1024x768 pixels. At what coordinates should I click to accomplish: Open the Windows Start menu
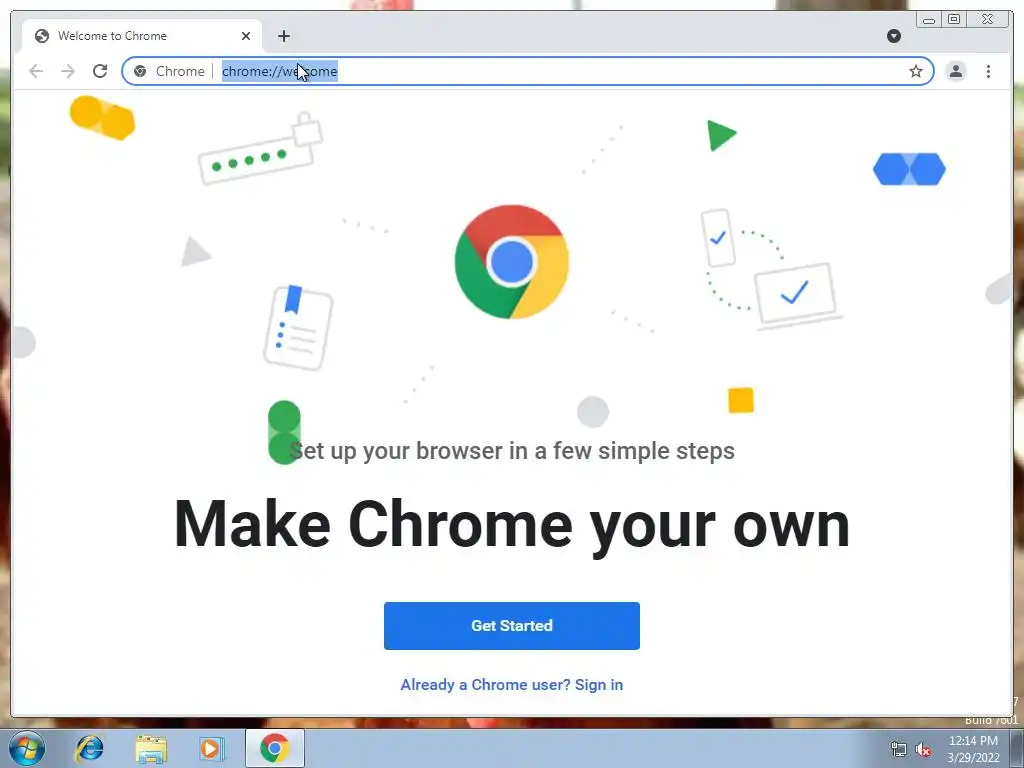pos(27,748)
